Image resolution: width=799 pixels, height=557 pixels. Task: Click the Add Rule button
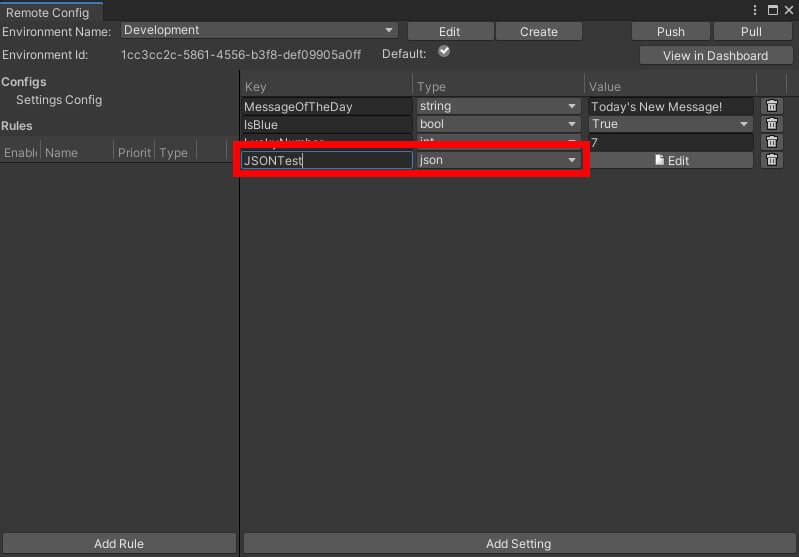point(119,544)
